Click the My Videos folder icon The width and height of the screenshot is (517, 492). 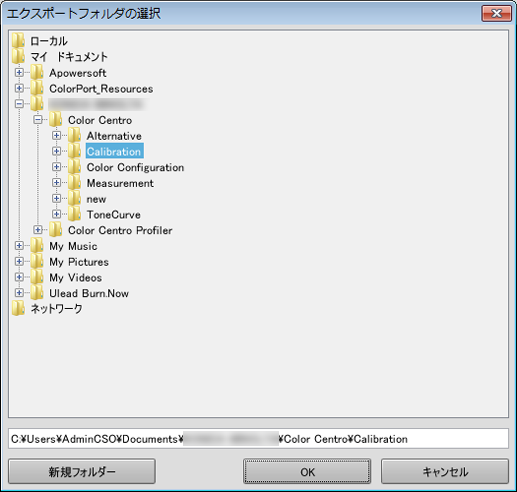[x=37, y=277]
